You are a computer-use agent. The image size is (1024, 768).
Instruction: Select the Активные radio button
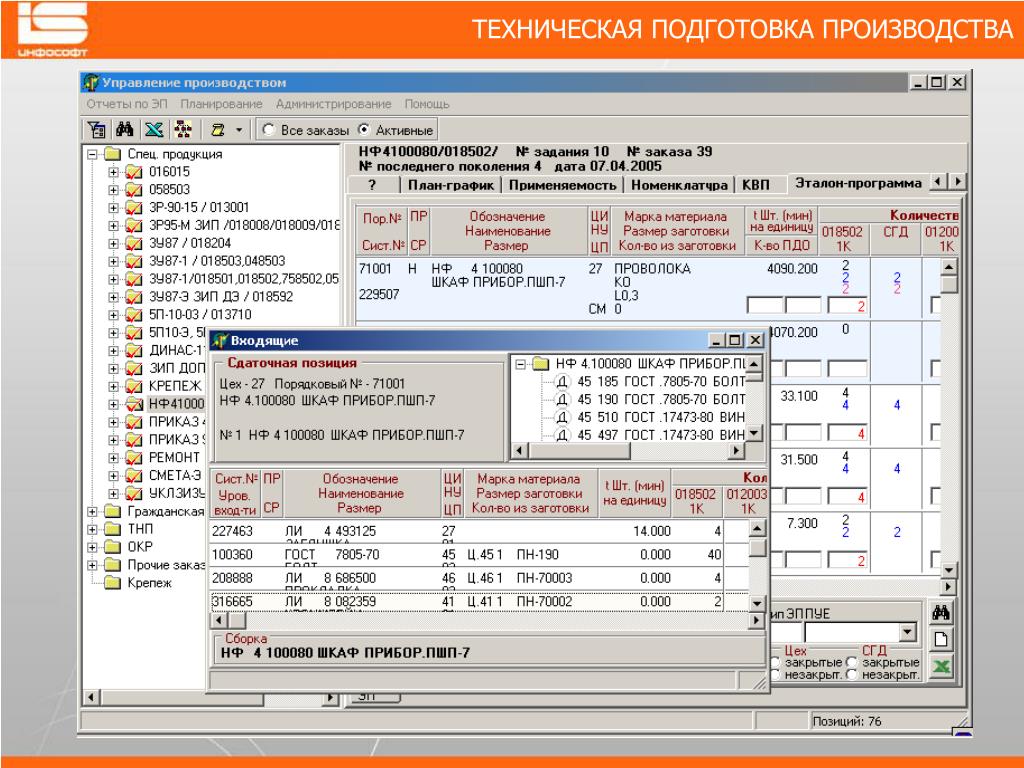[x=364, y=130]
